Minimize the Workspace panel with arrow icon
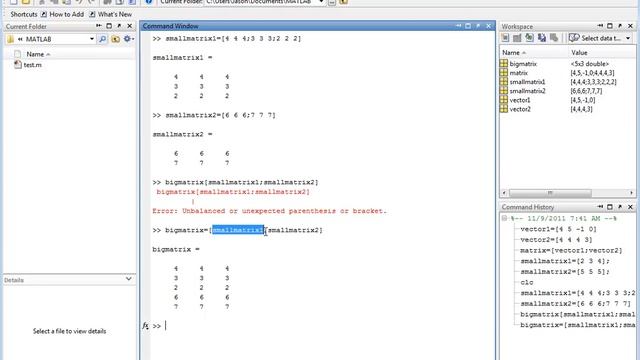This screenshot has width=640, height=360. click(x=600, y=26)
